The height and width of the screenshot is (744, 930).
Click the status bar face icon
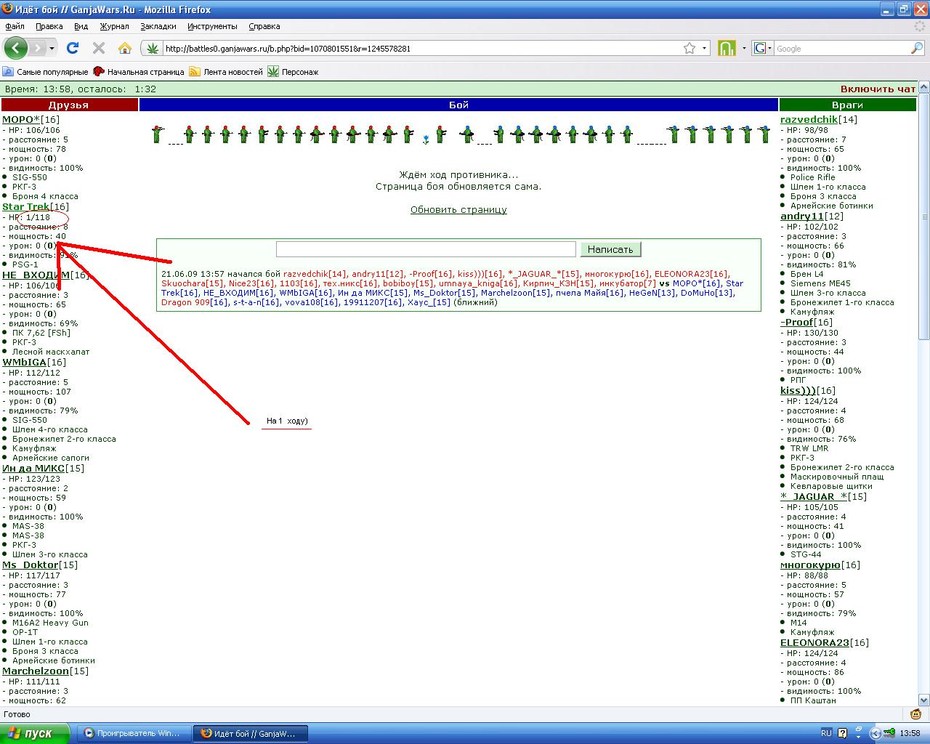(x=916, y=714)
